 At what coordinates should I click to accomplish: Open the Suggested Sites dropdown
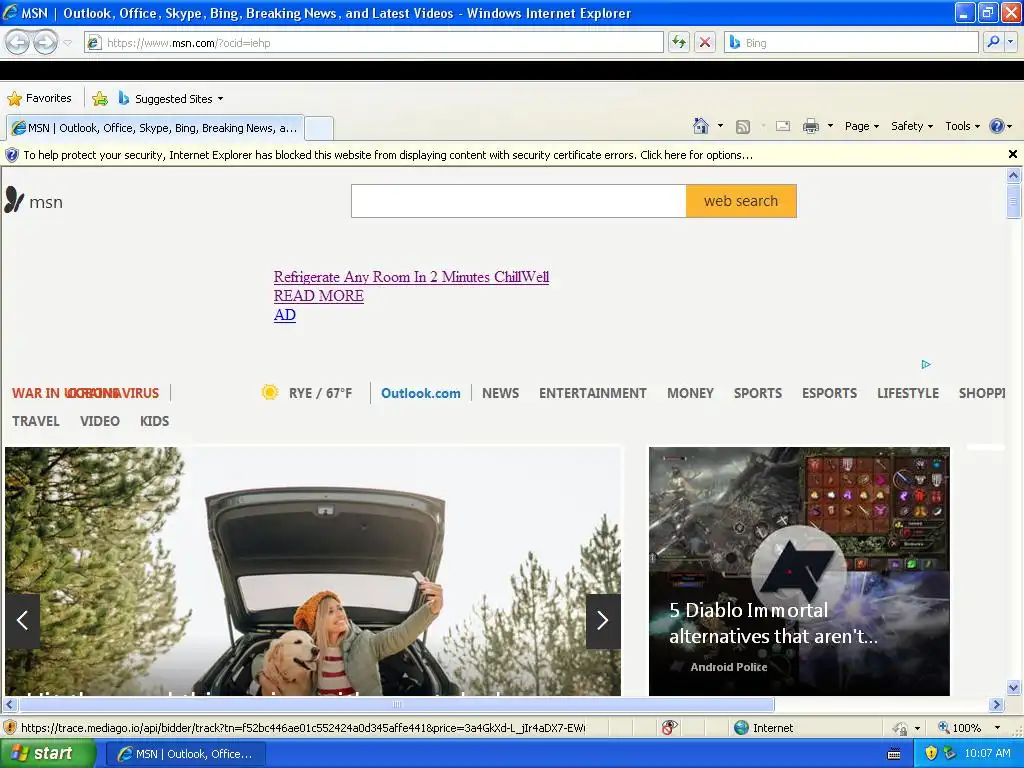click(x=172, y=99)
